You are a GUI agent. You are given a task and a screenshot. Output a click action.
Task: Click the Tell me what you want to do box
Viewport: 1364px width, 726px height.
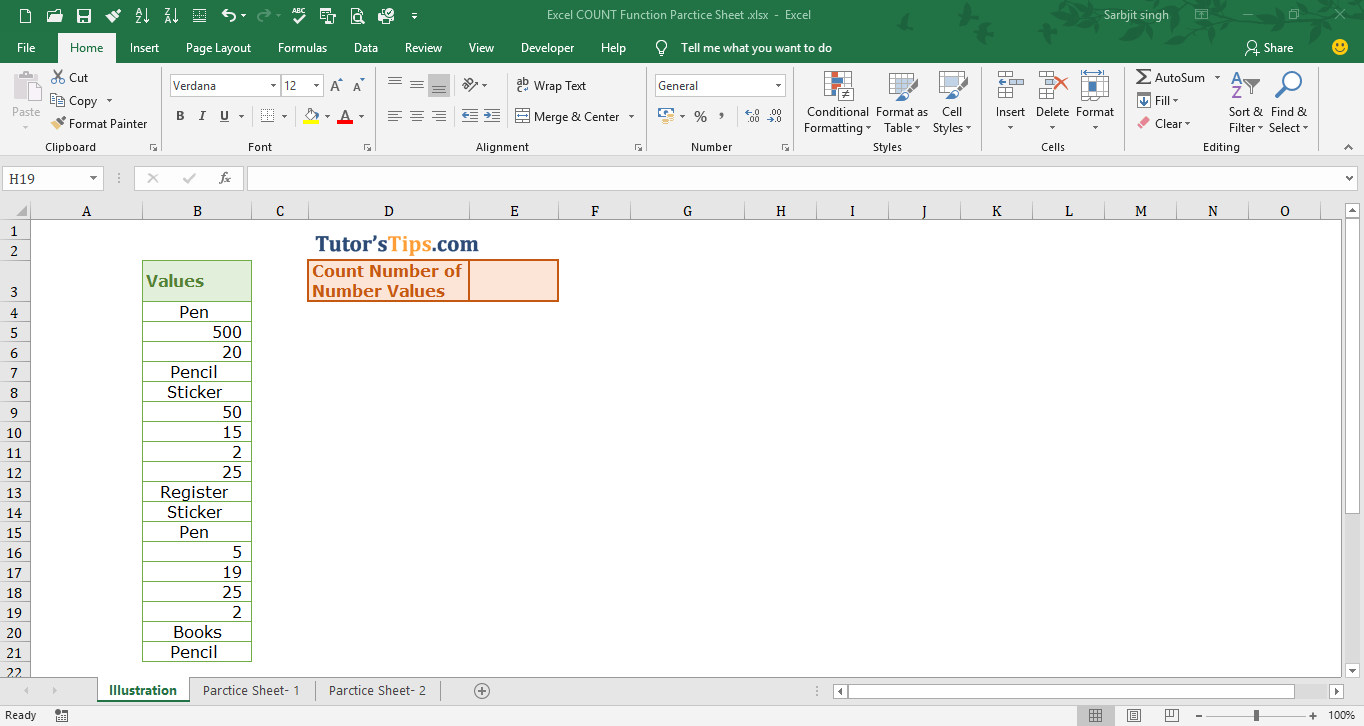coord(755,48)
